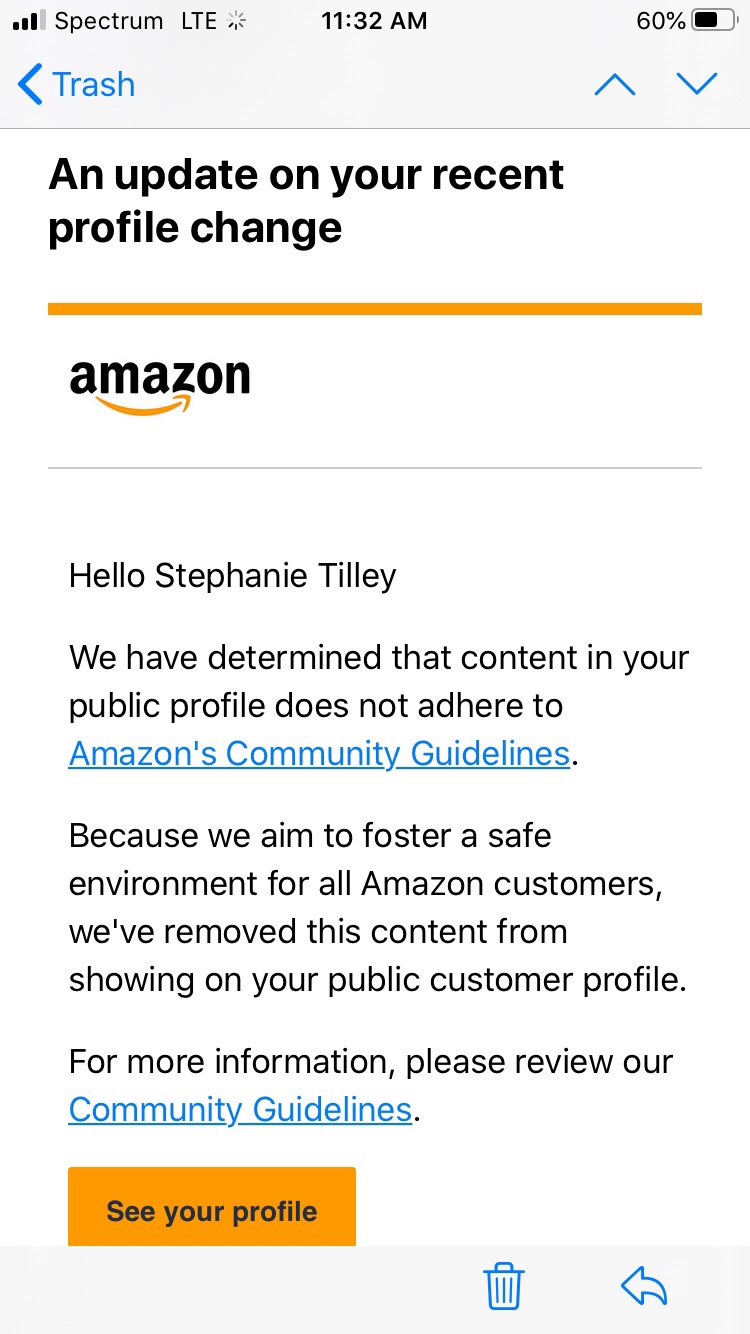Tap the "Hello Stephanie Tilley" greeting
This screenshot has width=750, height=1334.
pos(232,576)
